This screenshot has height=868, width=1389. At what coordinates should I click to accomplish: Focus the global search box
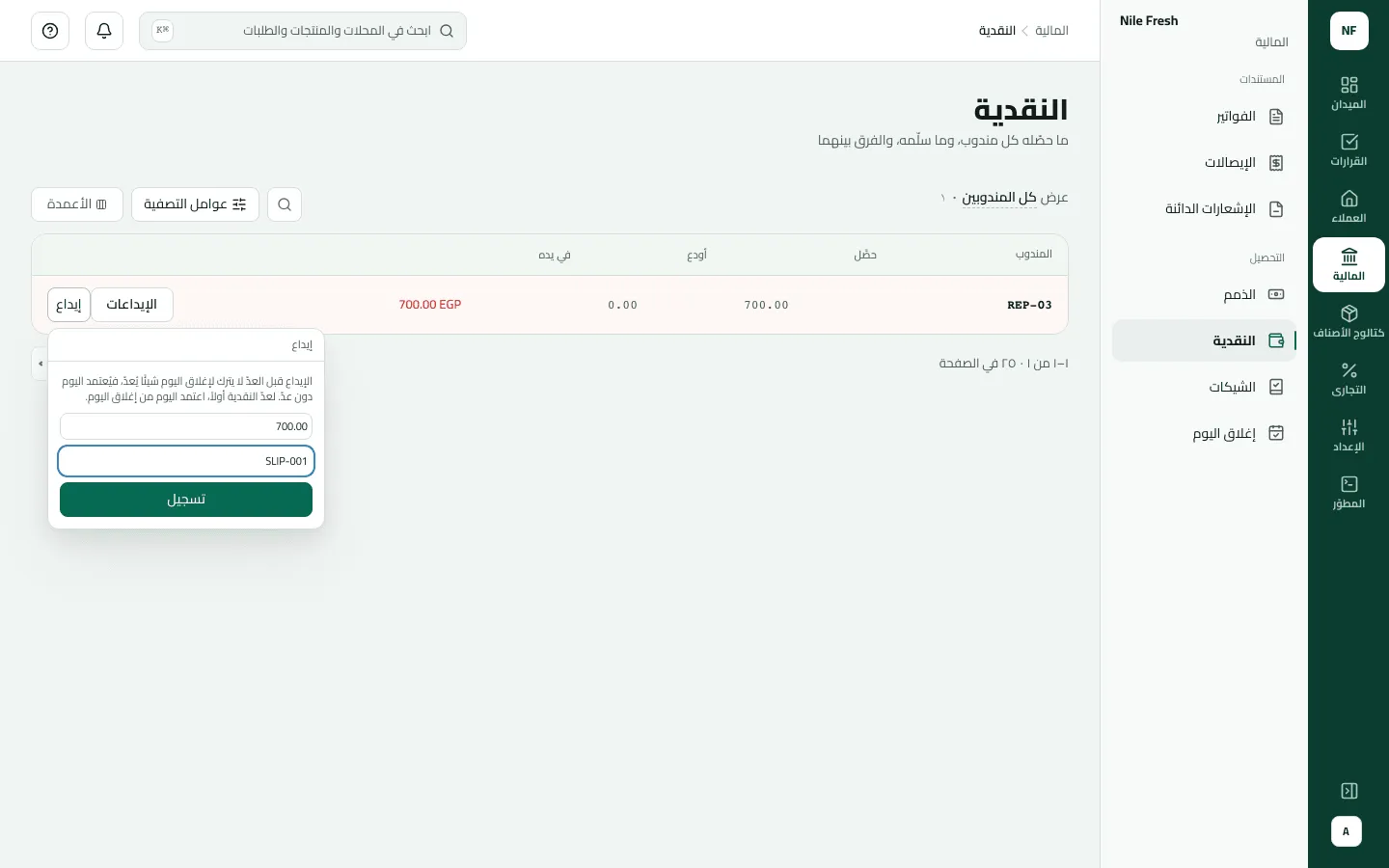303,31
